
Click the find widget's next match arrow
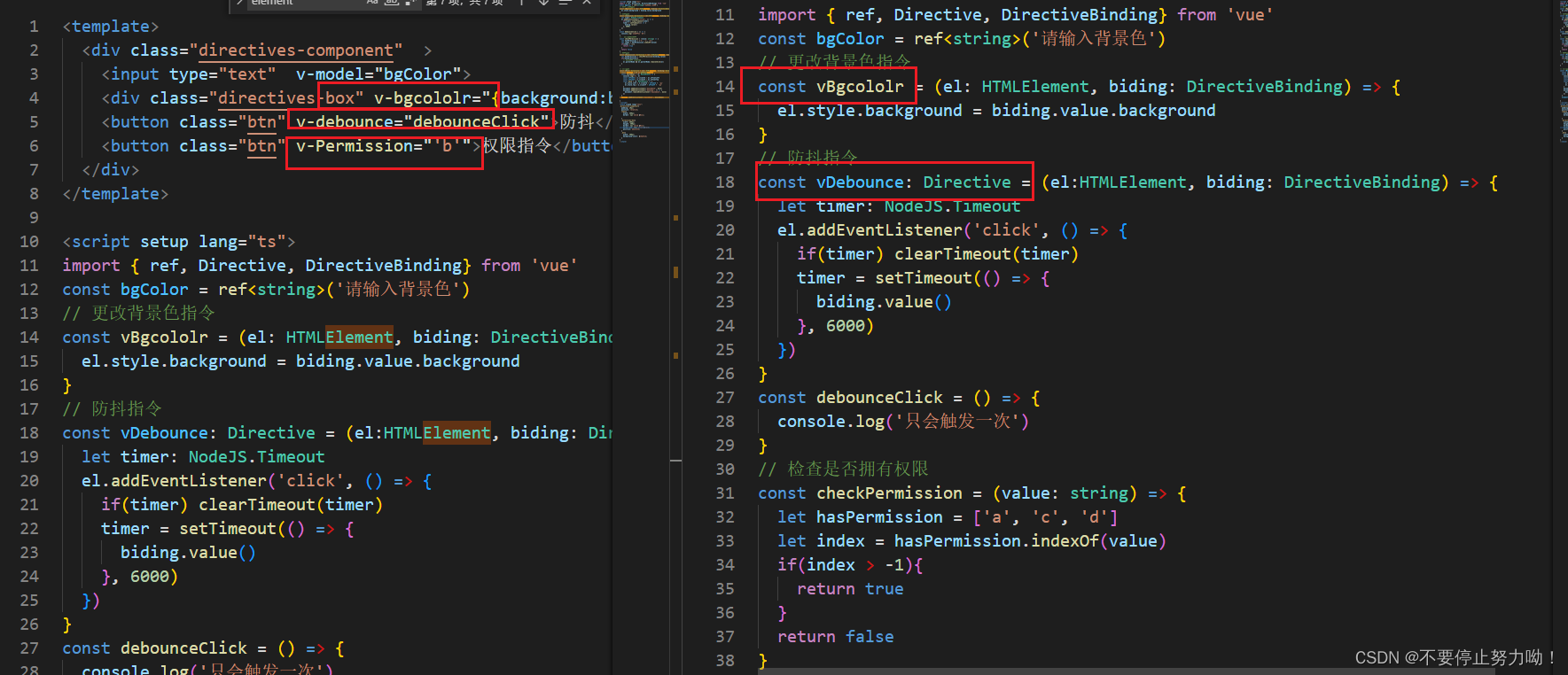pos(543,3)
